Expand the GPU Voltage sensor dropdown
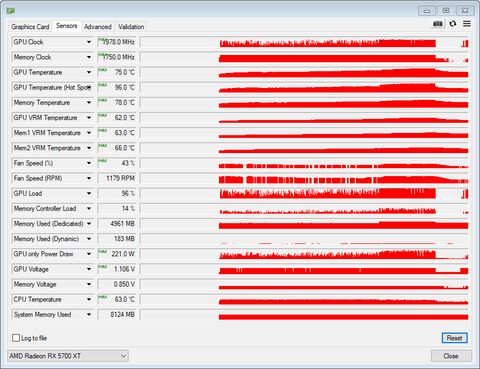This screenshot has width=480, height=369. click(89, 269)
